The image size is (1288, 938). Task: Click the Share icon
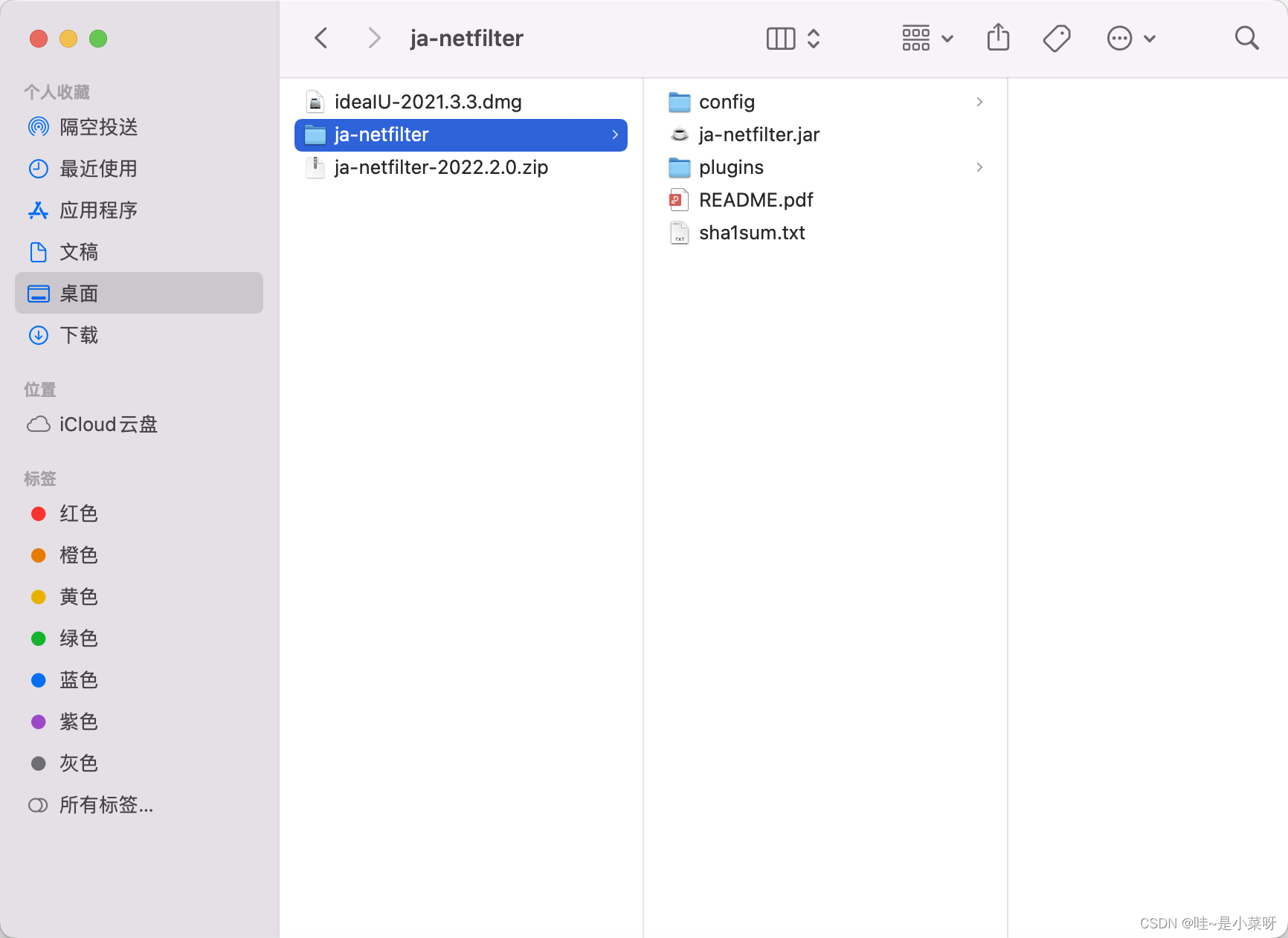(998, 37)
